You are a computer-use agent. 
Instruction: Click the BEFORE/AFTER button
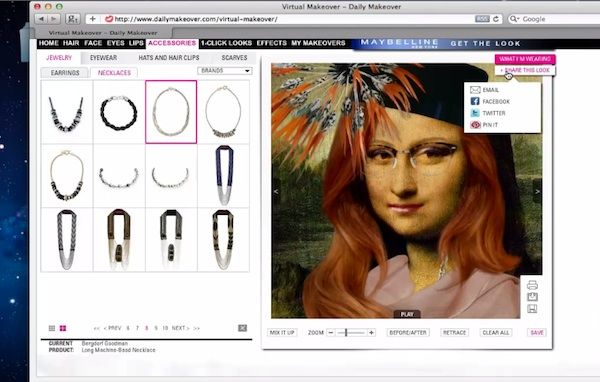click(x=408, y=333)
